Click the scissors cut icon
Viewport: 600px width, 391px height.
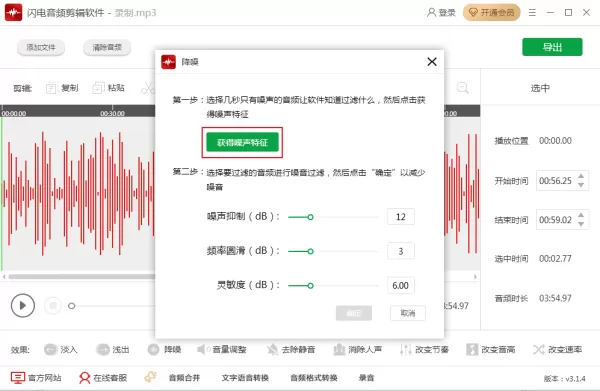(147, 88)
